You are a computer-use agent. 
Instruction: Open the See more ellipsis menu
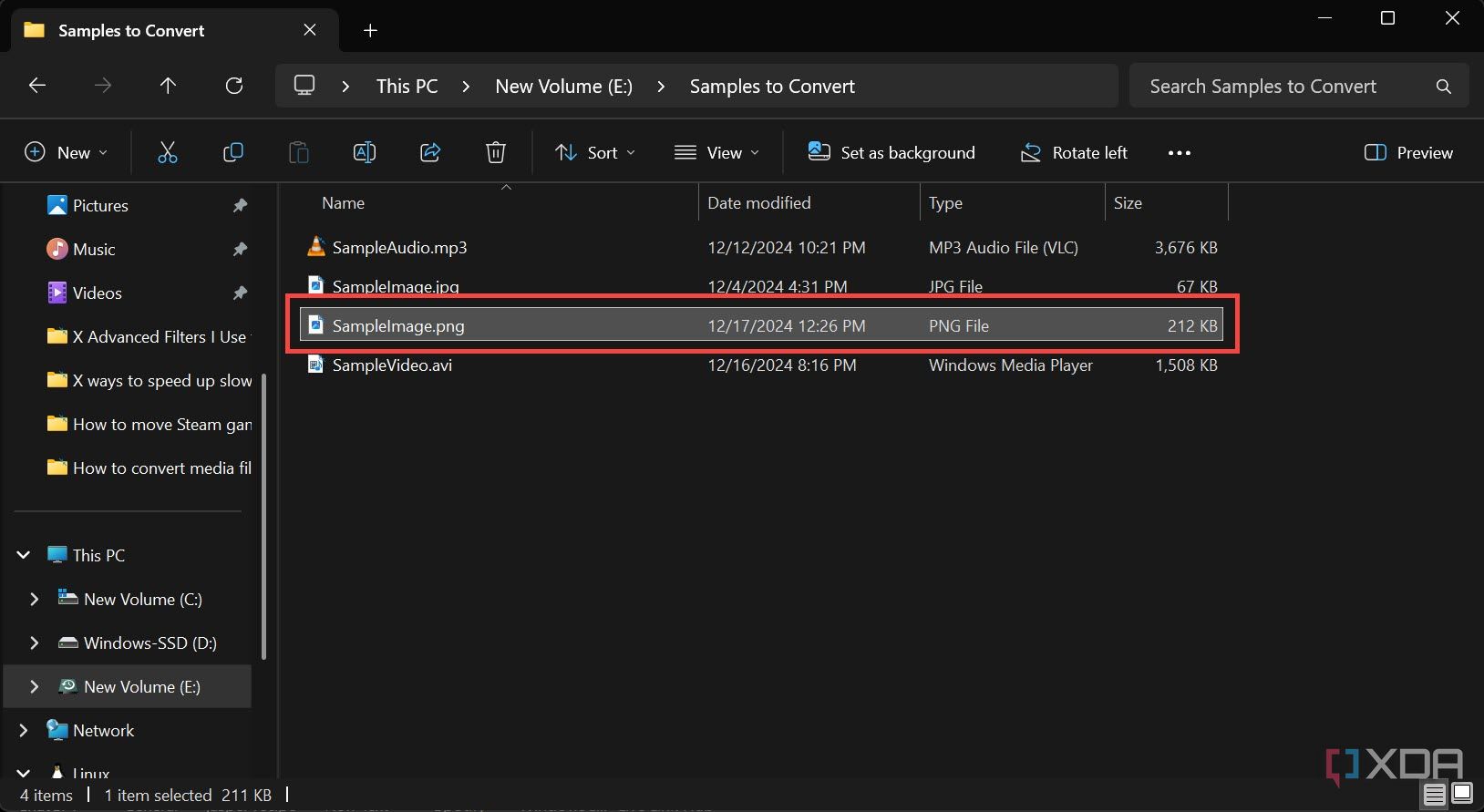(1180, 153)
